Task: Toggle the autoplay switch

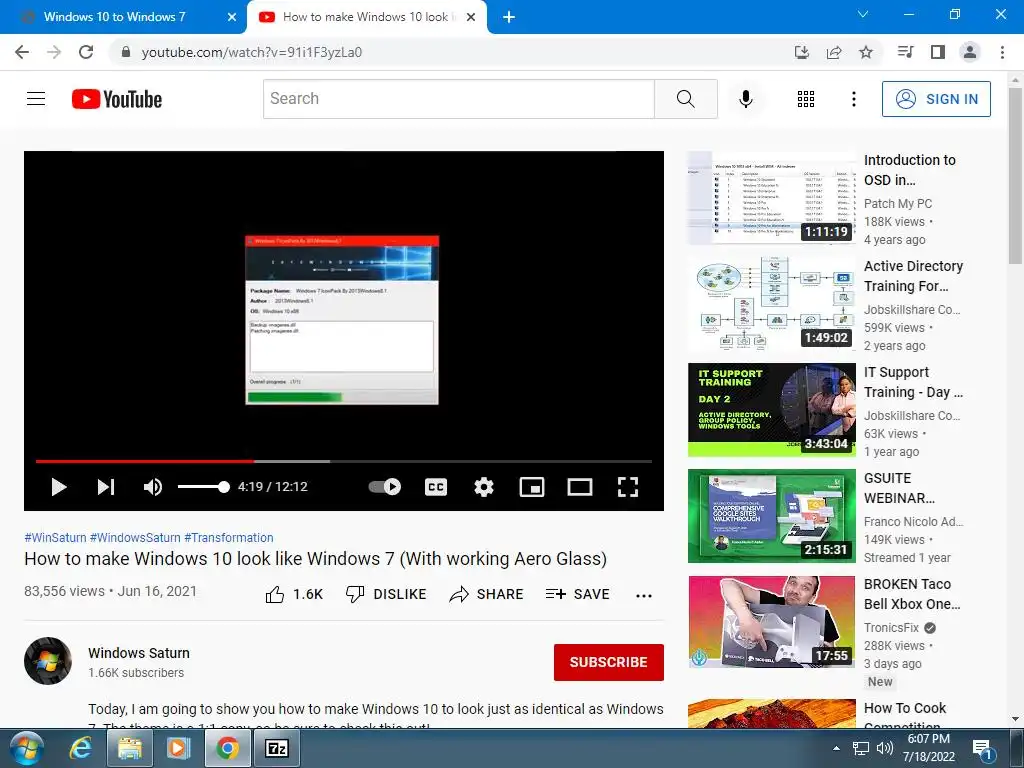Action: pos(385,487)
